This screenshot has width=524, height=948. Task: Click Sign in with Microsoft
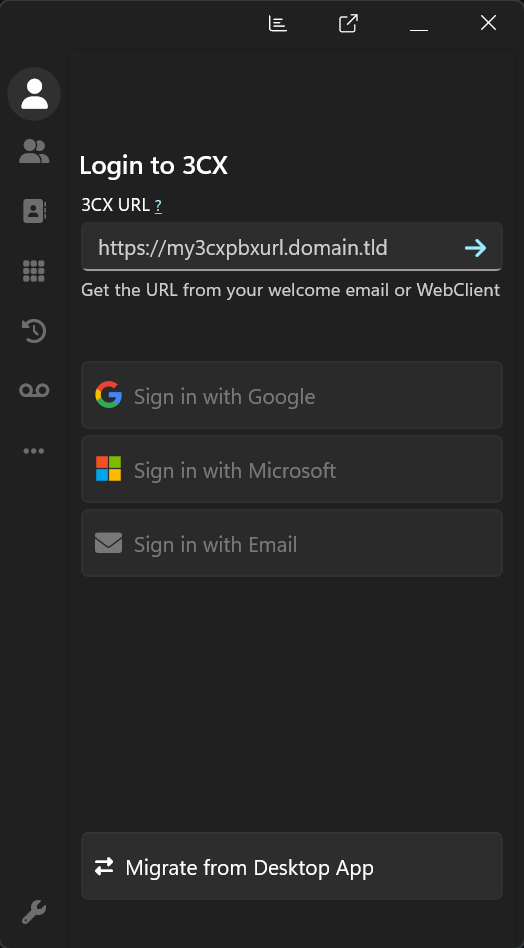coord(292,469)
